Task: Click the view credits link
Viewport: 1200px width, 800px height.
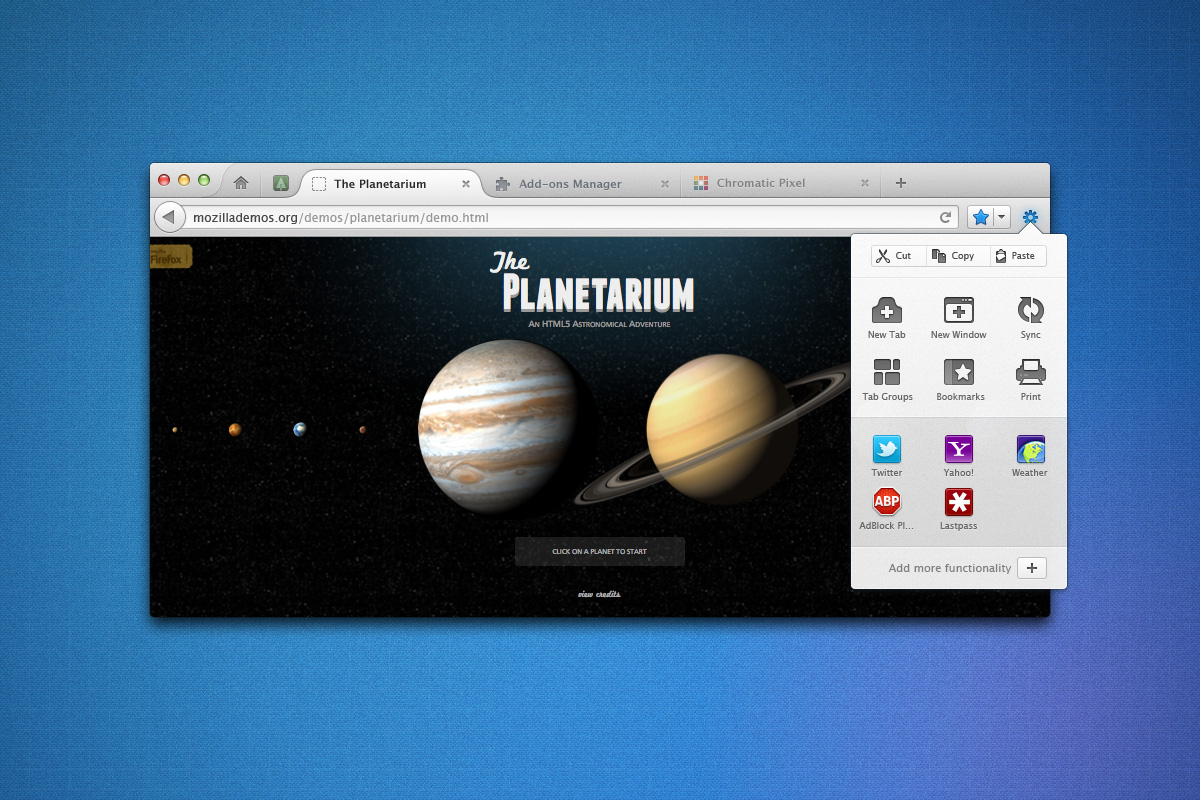Action: pos(599,594)
